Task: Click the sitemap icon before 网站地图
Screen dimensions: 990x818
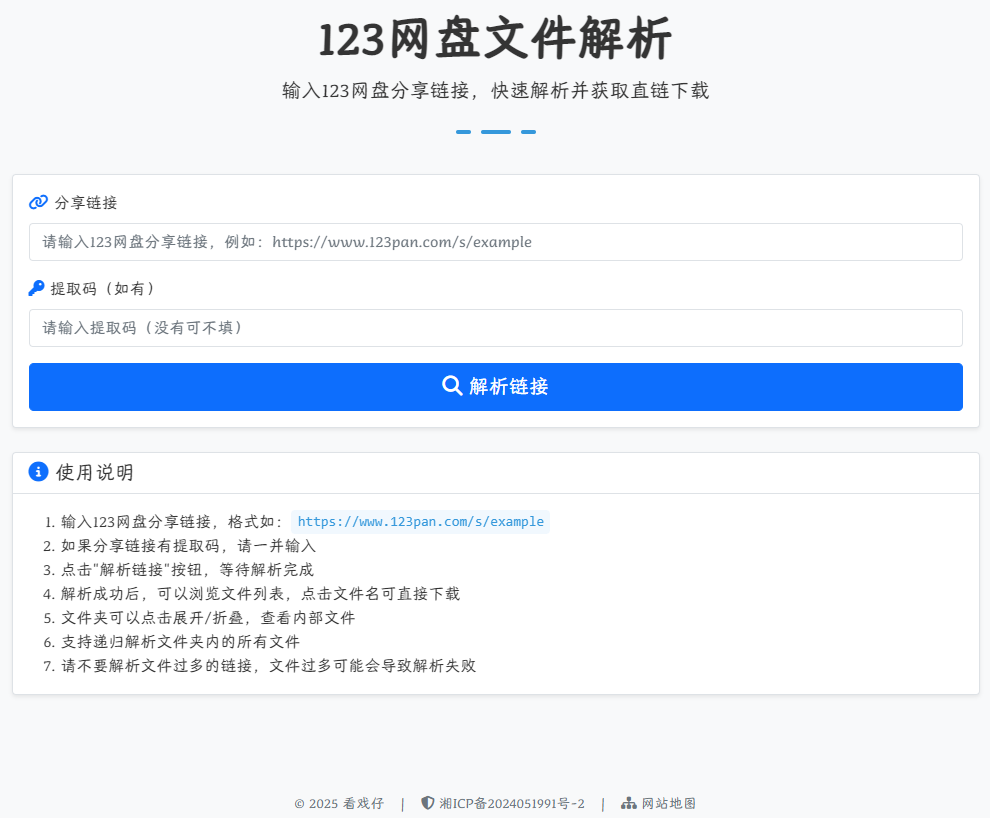Action: click(628, 803)
